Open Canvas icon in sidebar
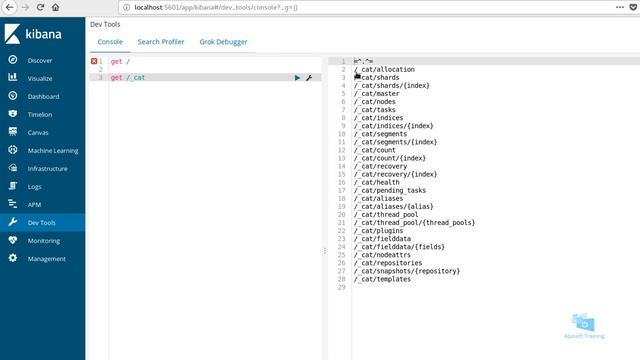Image resolution: width=640 pixels, height=360 pixels. (x=13, y=131)
